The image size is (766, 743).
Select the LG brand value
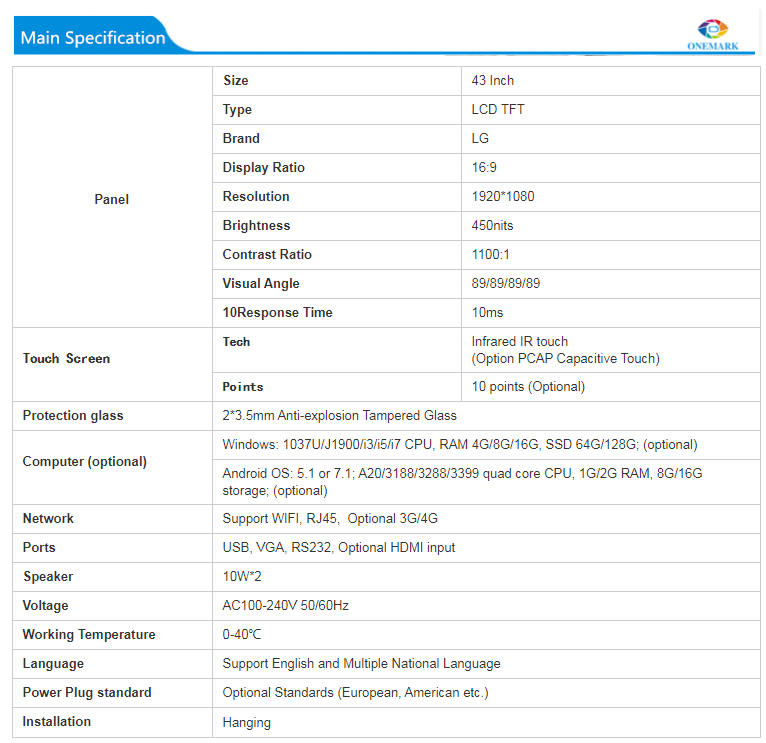[x=480, y=138]
